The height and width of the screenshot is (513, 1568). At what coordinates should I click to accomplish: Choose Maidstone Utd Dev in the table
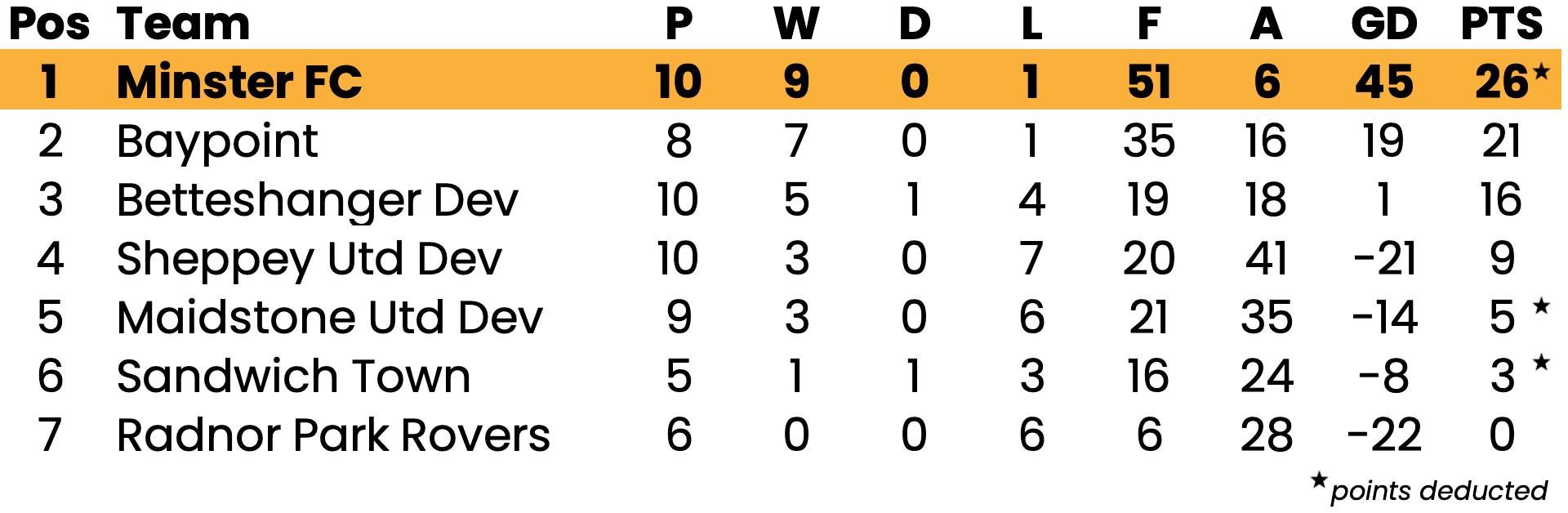(329, 318)
